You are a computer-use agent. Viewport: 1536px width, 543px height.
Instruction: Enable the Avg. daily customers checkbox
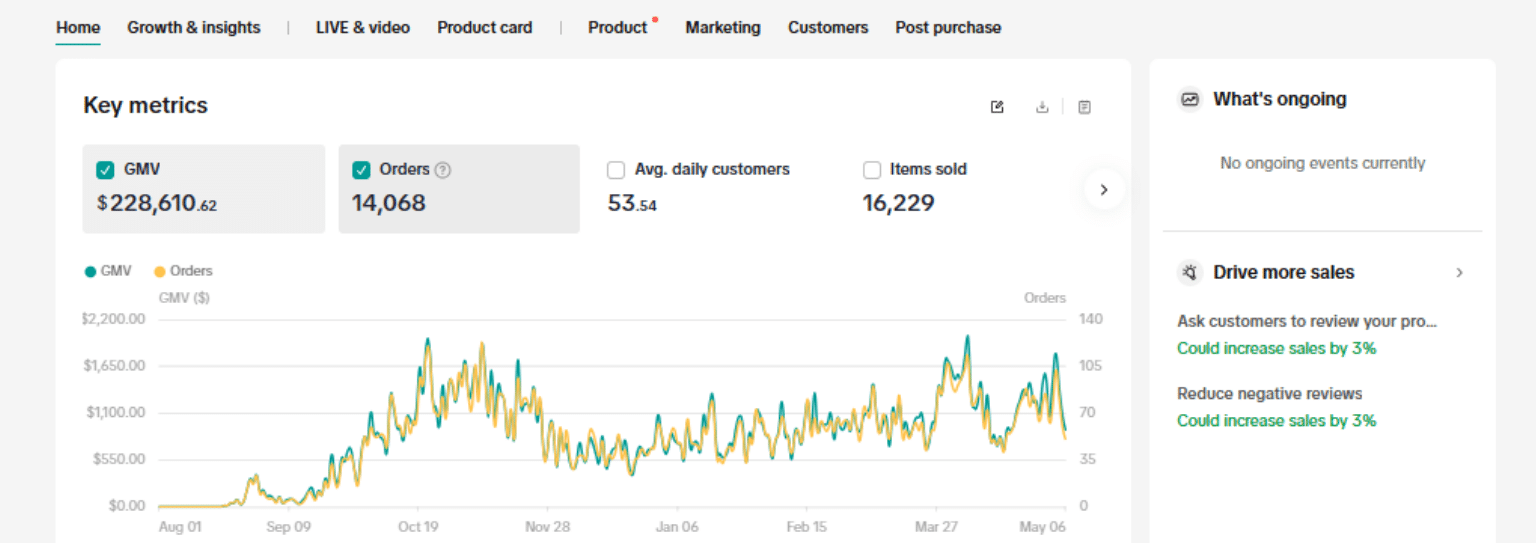[x=616, y=170]
